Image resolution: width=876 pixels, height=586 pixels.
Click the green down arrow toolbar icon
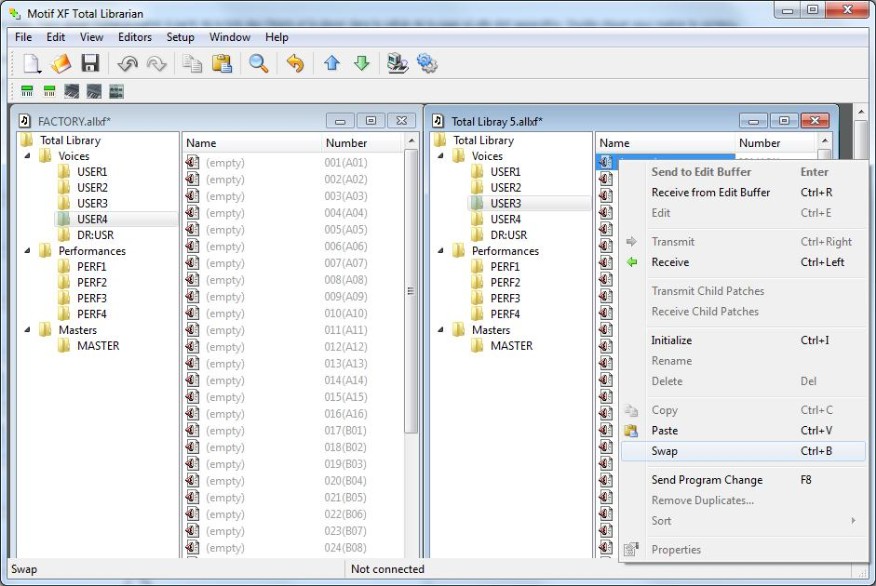click(361, 63)
